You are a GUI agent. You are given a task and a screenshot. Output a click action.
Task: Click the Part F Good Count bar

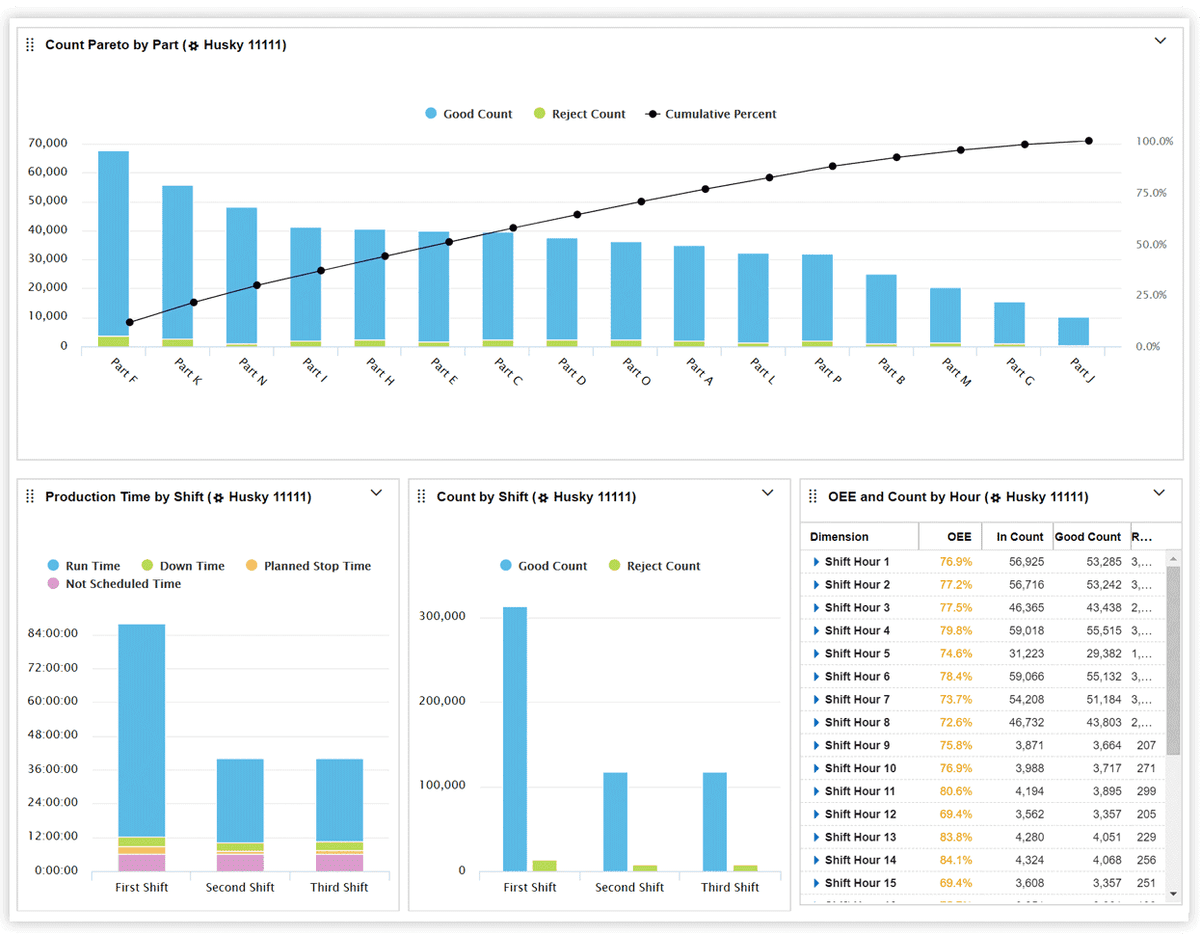coord(113,240)
